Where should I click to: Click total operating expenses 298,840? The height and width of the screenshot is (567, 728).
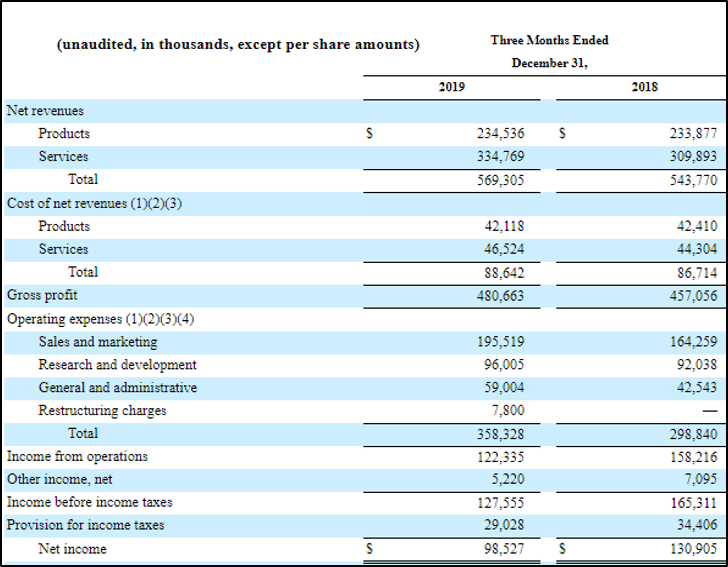(693, 434)
